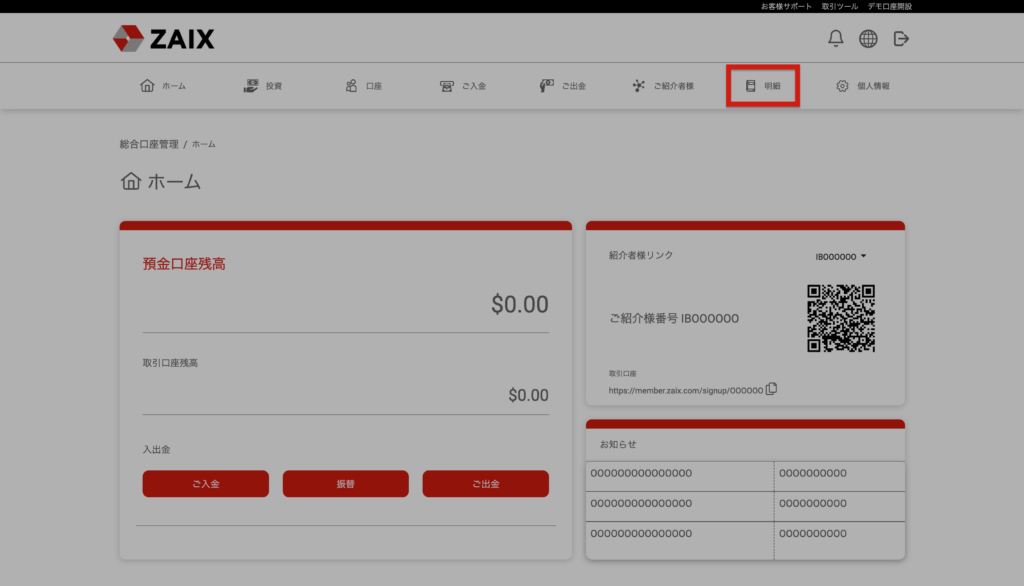Open 個人情報 settings
This screenshot has height=586, width=1024.
tap(863, 86)
